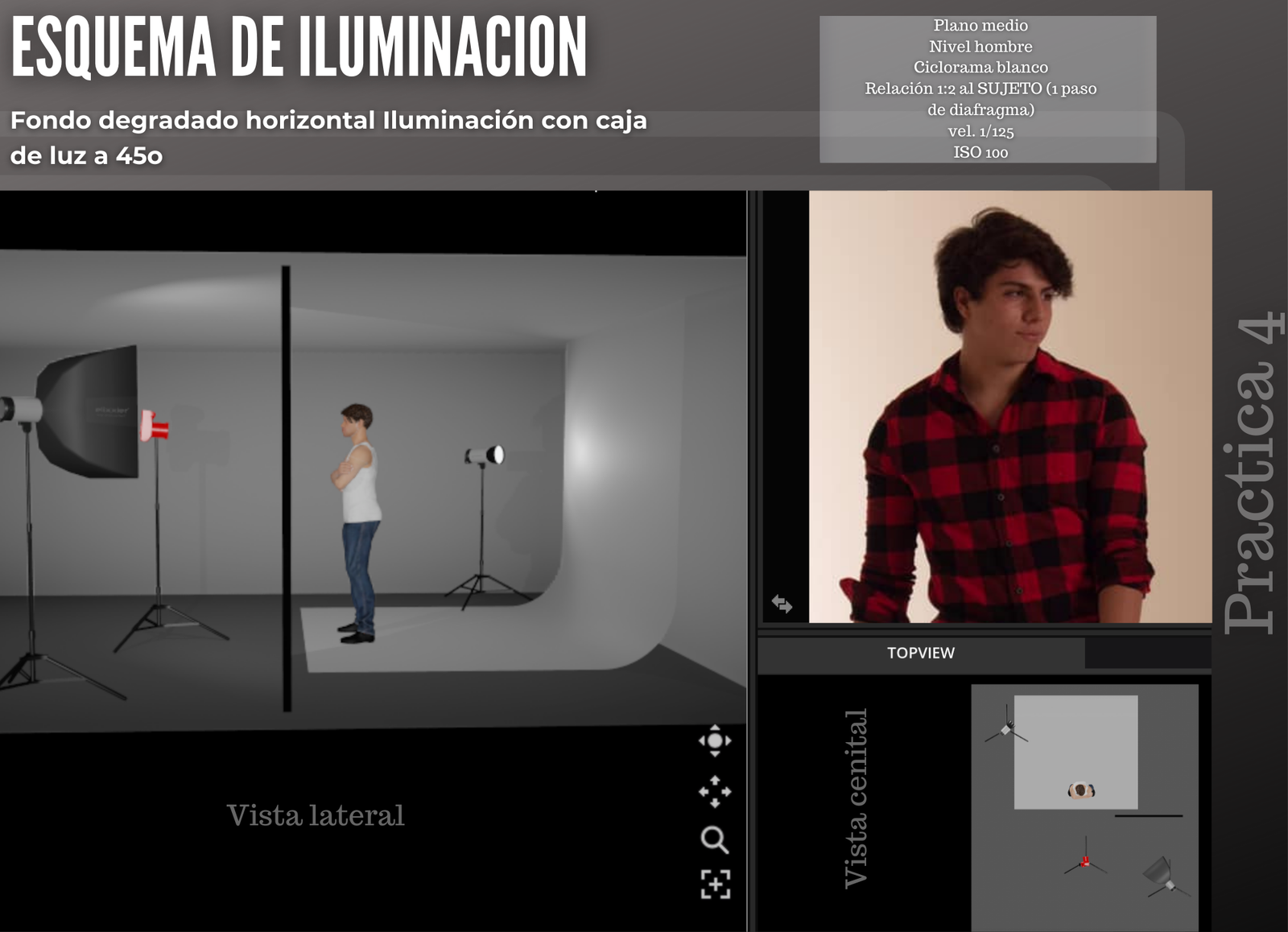Click the pan move arrows icon

[x=715, y=792]
